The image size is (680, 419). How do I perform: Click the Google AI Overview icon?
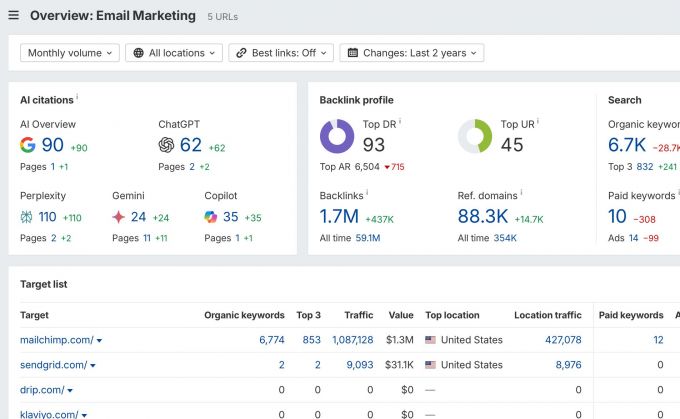(x=28, y=145)
